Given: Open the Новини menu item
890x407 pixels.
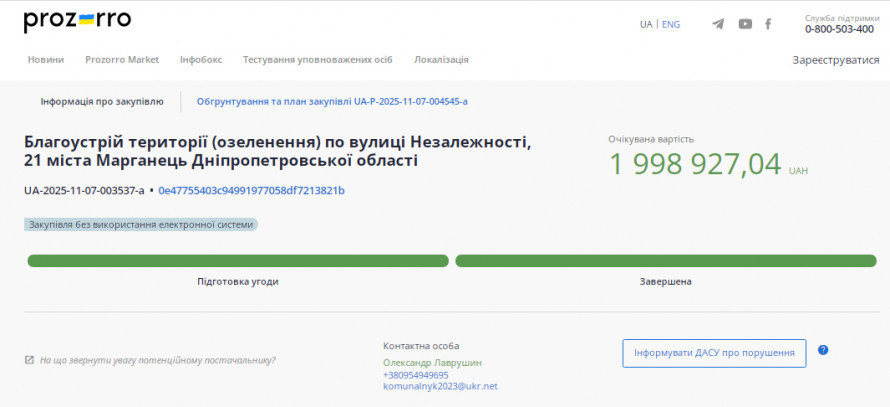Looking at the screenshot, I should click(46, 60).
